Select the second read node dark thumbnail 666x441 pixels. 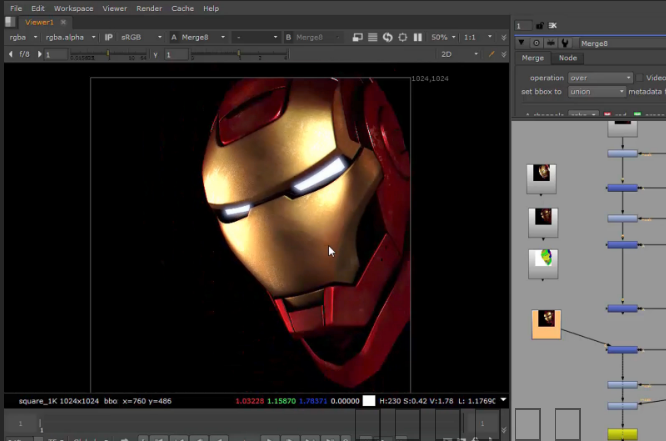(543, 222)
